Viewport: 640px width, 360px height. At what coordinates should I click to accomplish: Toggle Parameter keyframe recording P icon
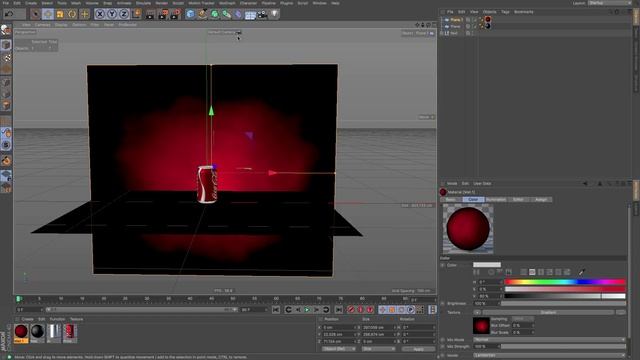(411, 310)
